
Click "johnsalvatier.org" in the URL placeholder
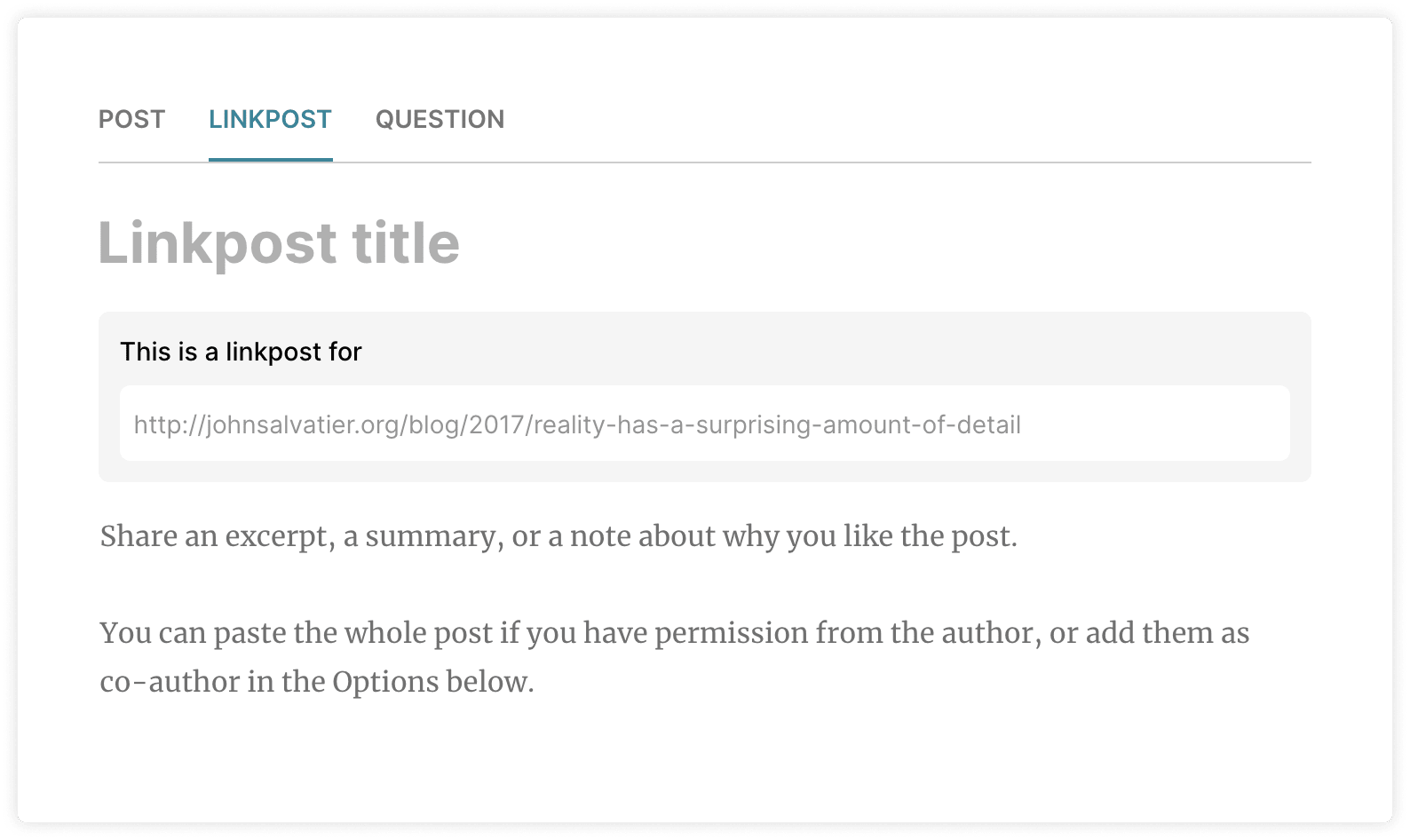[303, 424]
